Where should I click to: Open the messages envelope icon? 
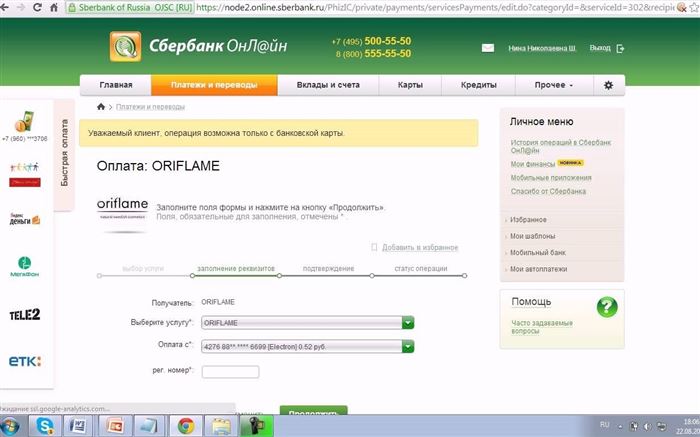click(x=488, y=48)
